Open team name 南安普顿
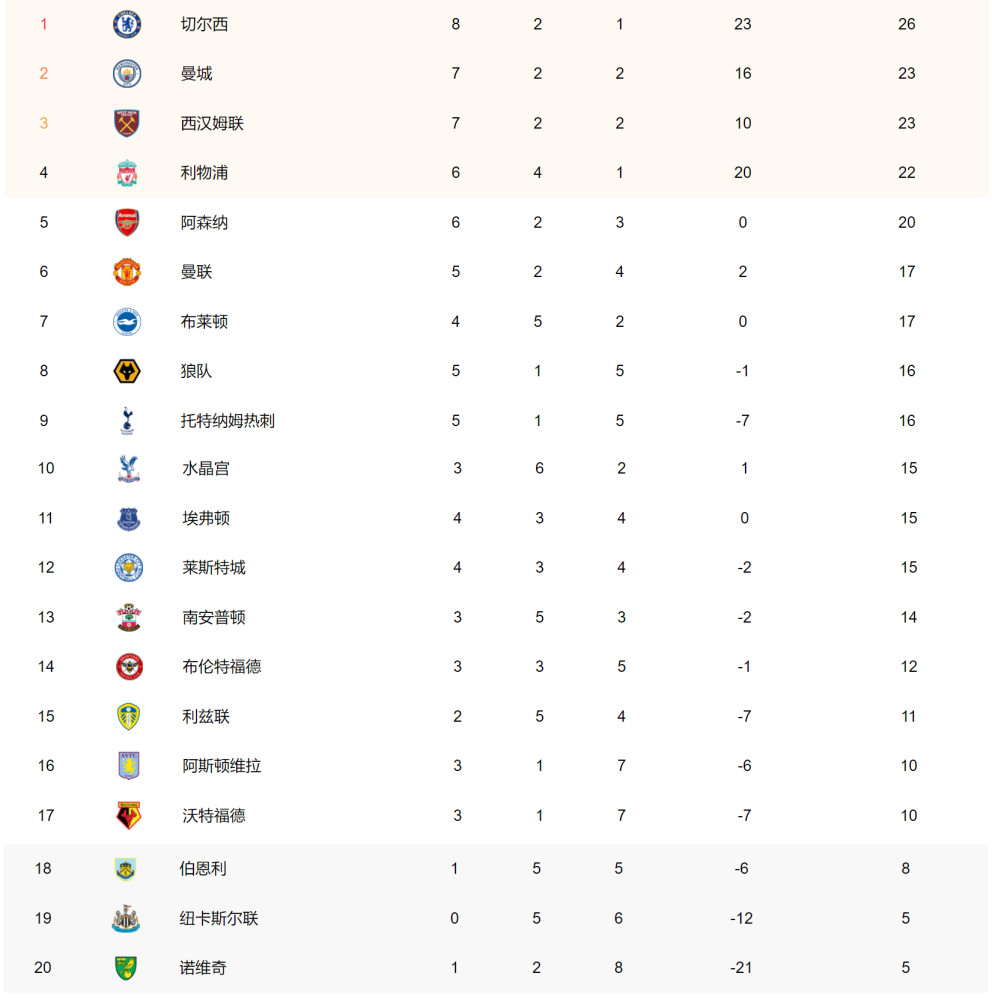The image size is (992, 1000). 214,617
